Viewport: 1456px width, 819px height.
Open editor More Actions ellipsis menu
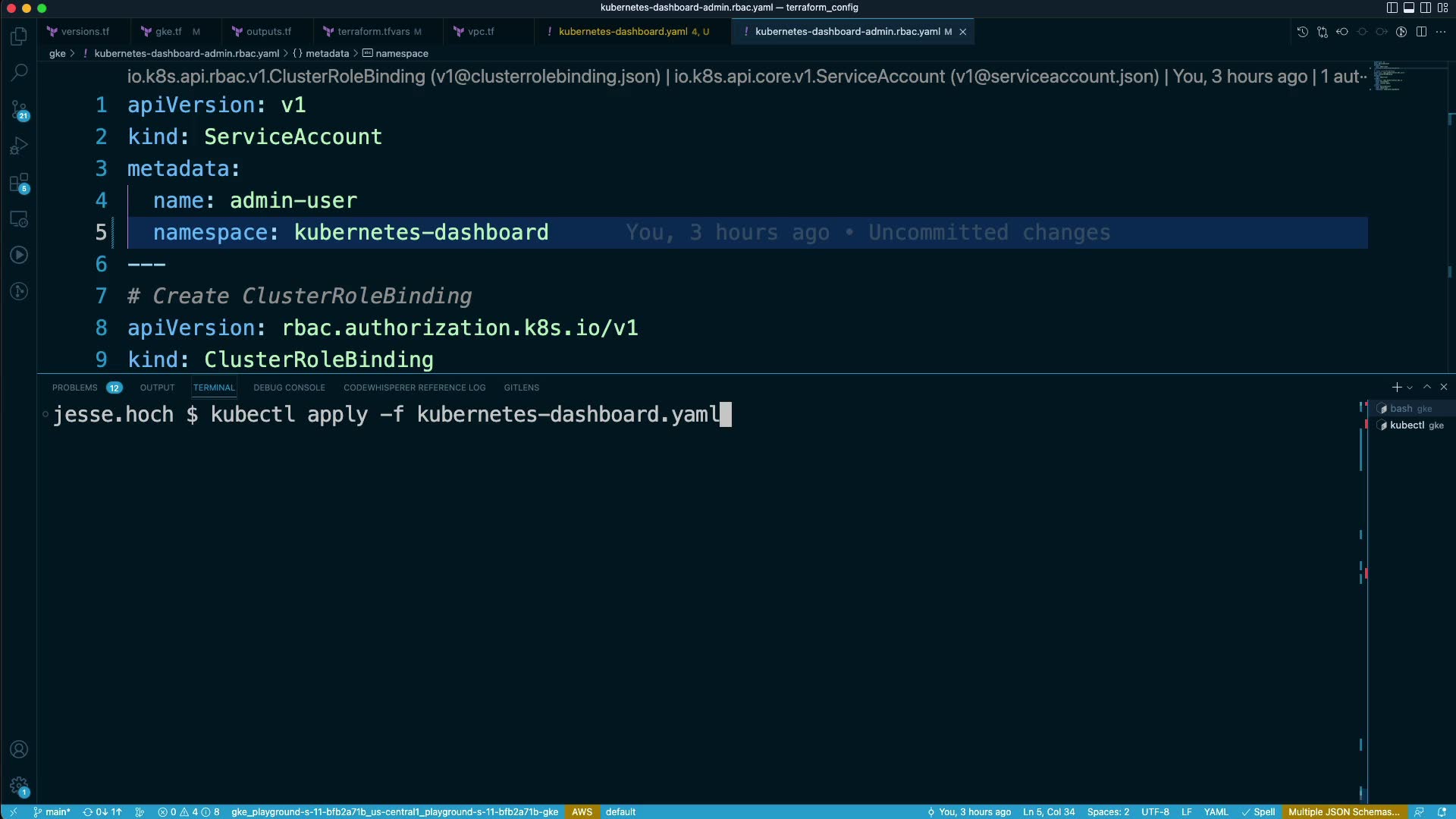1441,32
